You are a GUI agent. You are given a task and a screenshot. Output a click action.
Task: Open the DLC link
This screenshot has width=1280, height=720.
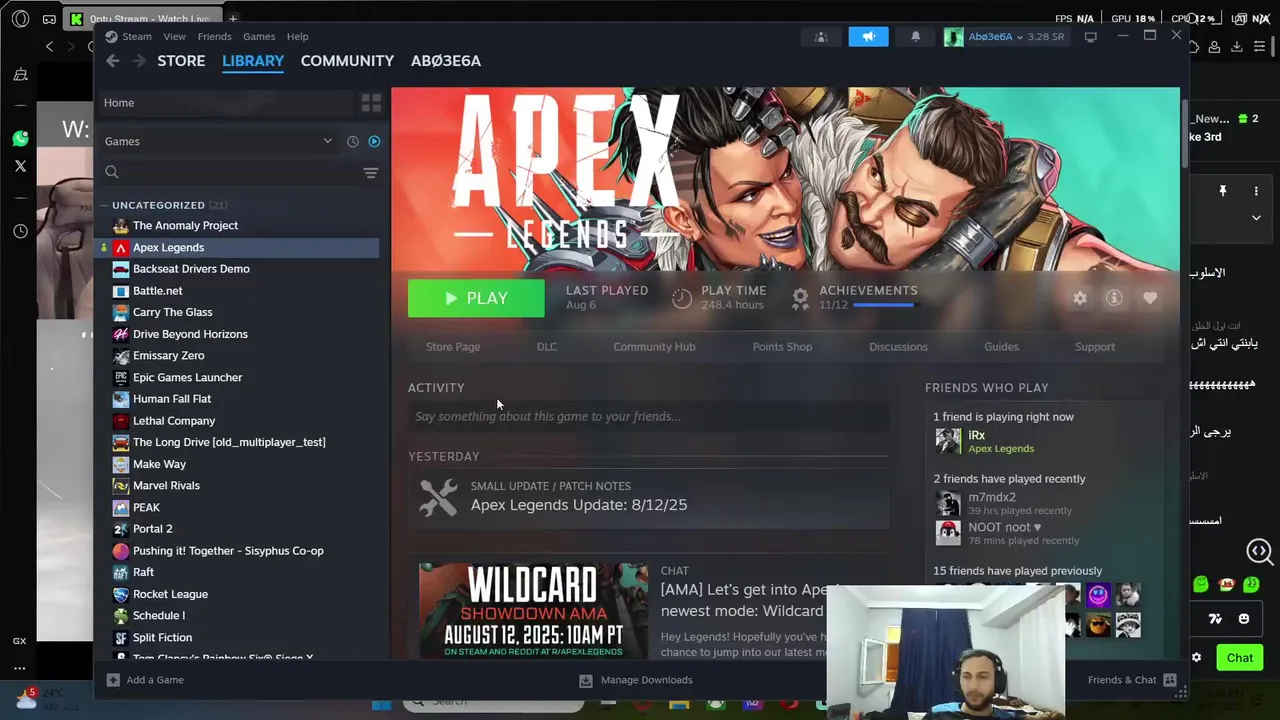click(x=547, y=347)
